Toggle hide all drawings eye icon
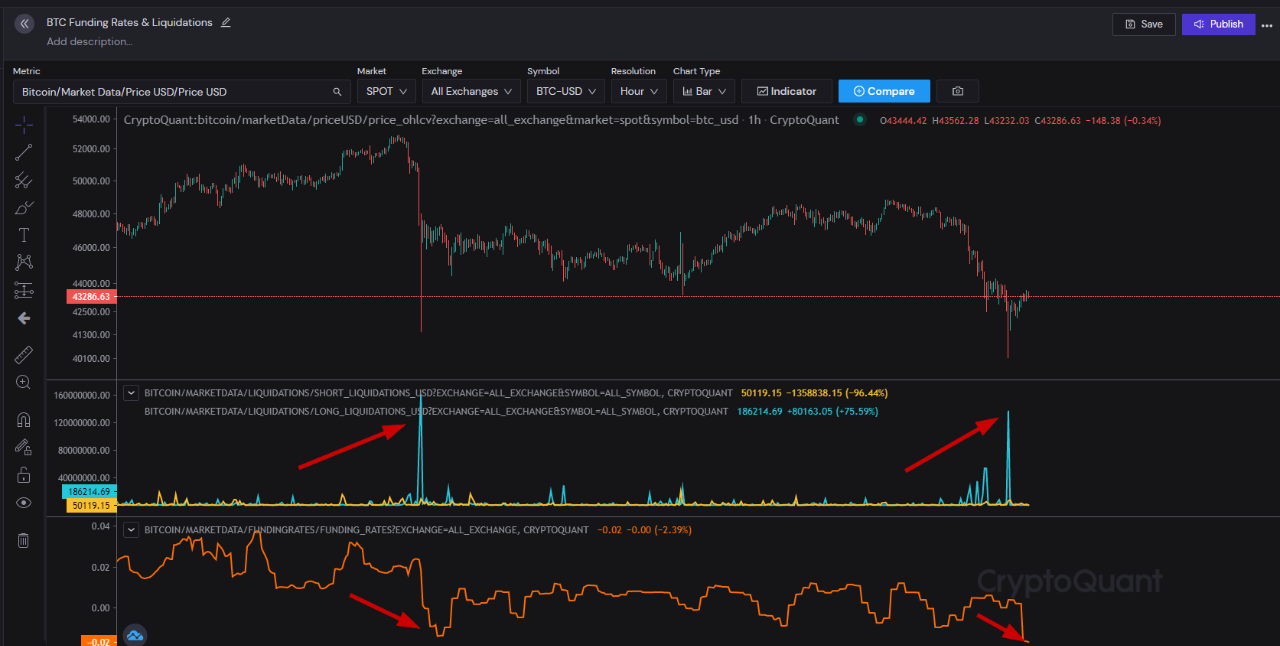The height and width of the screenshot is (646, 1280). 24,503
